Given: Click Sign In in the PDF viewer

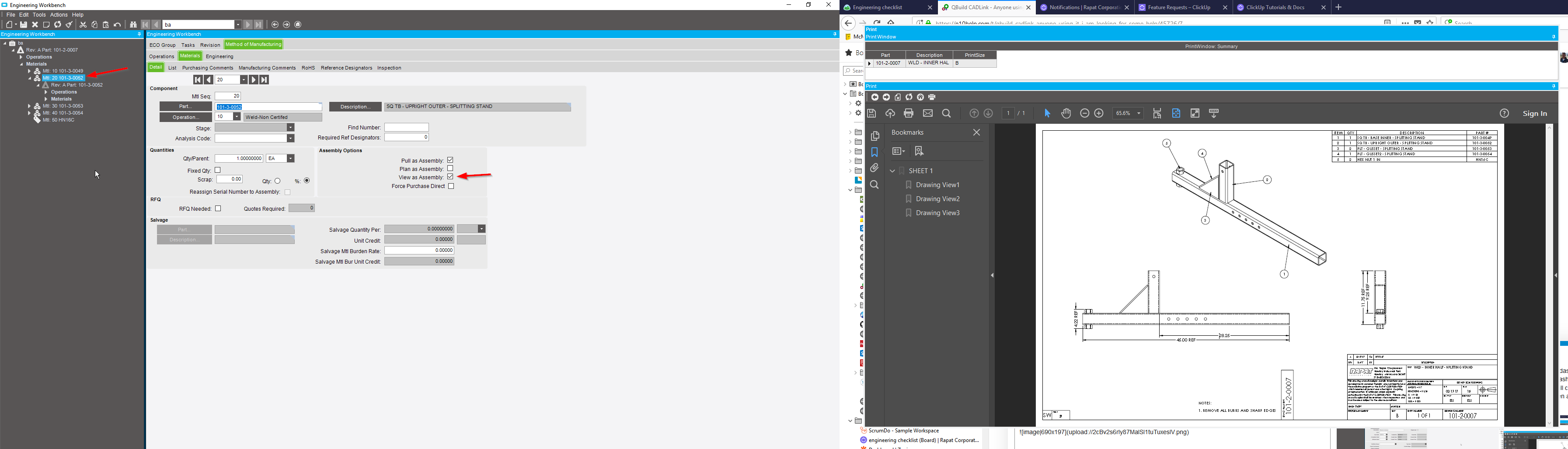Looking at the screenshot, I should coord(1535,113).
